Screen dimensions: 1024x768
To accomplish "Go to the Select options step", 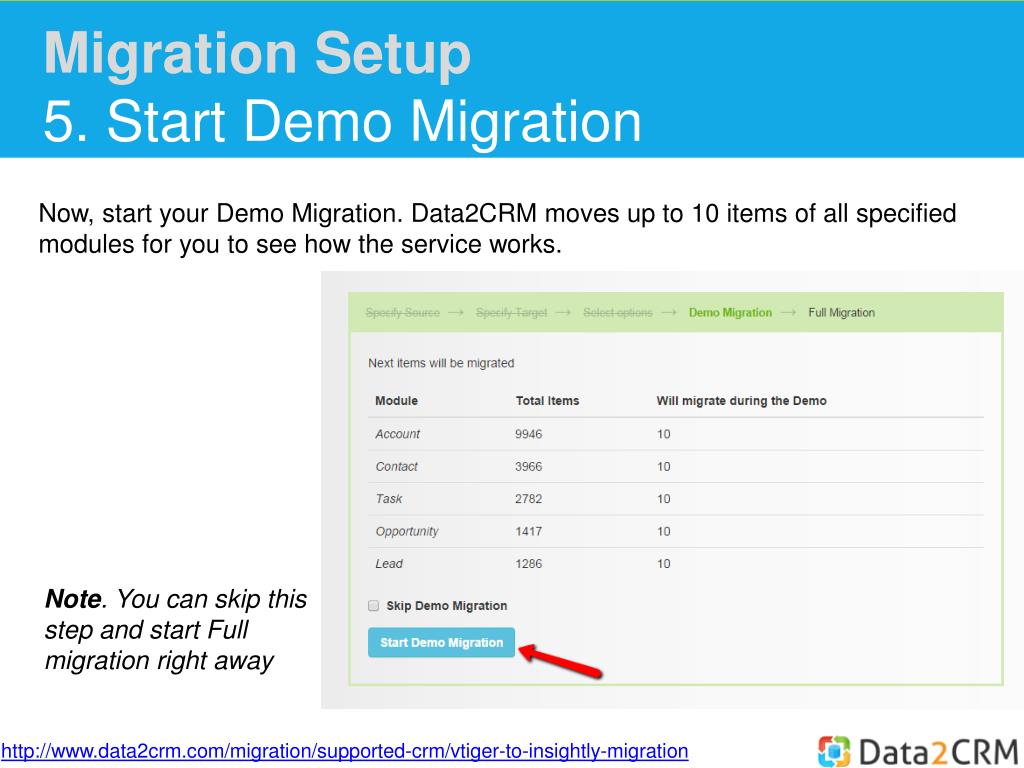I will pos(618,313).
